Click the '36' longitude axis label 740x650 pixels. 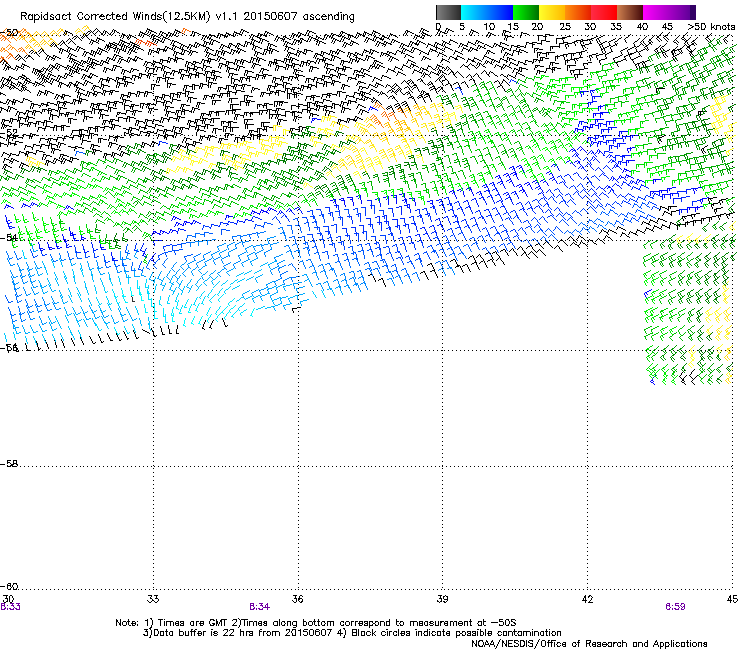click(297, 599)
